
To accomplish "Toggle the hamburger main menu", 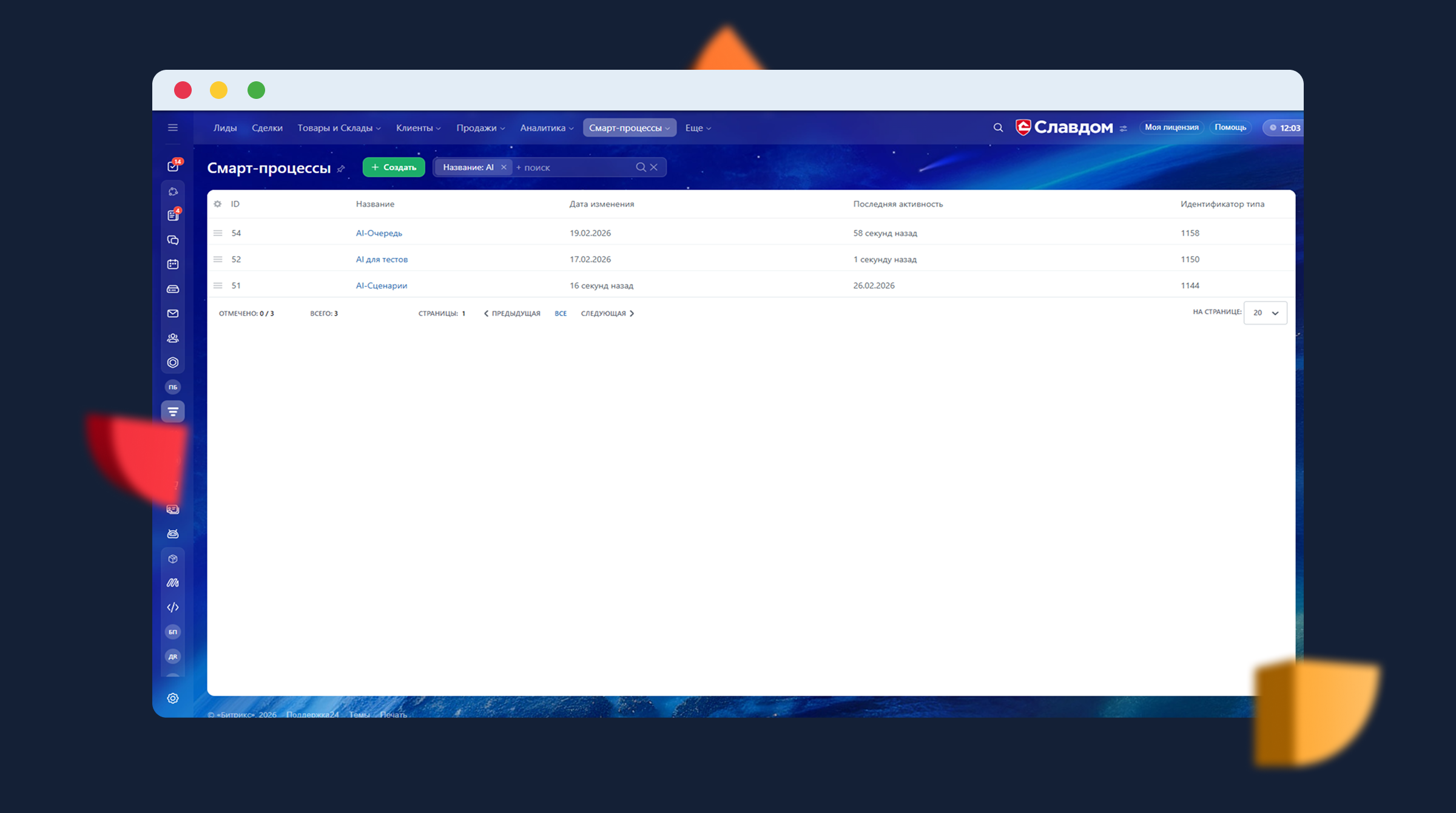I will pos(173,127).
